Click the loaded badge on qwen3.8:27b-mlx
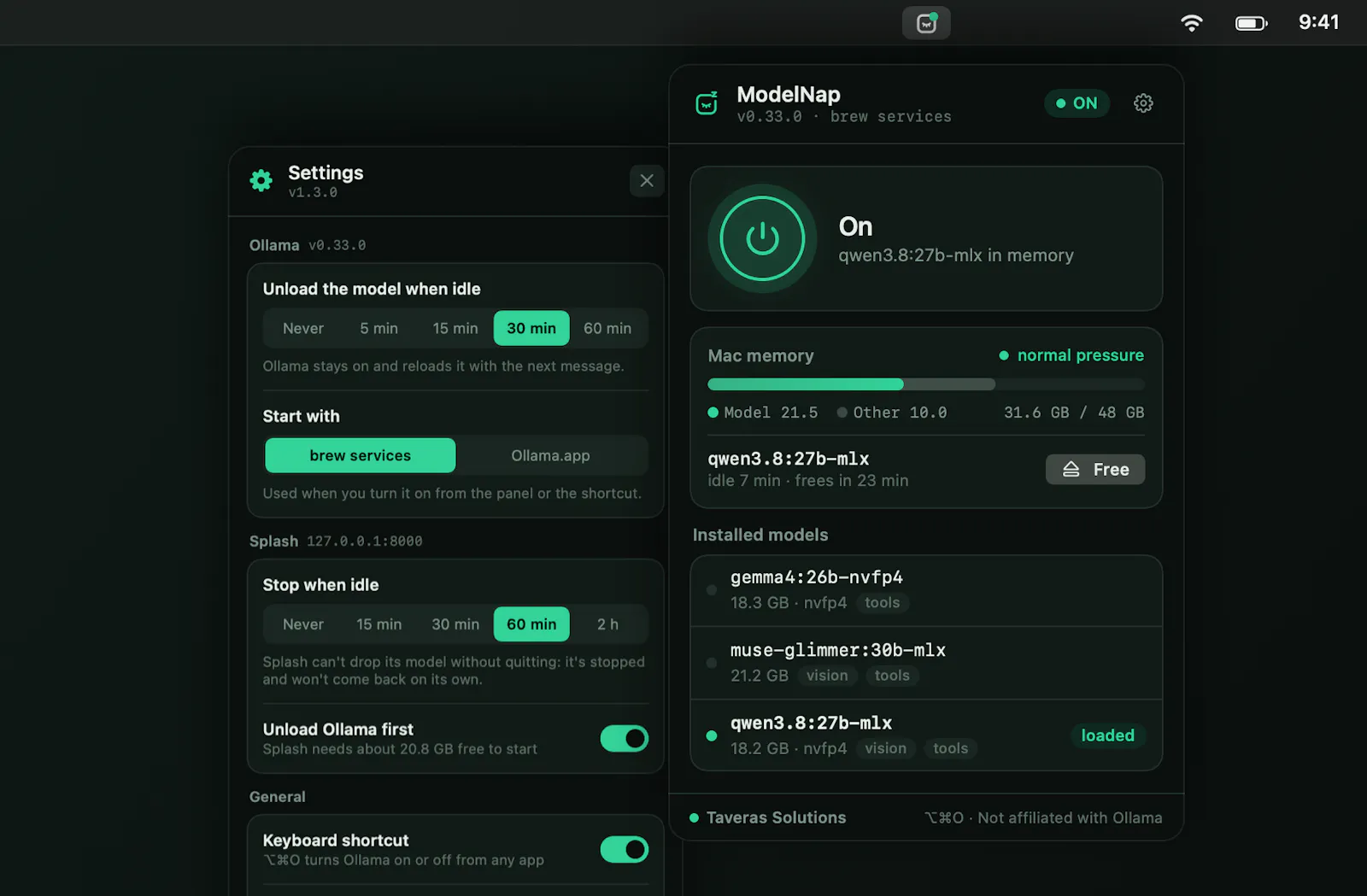Viewport: 1367px width, 896px height. 1107,735
